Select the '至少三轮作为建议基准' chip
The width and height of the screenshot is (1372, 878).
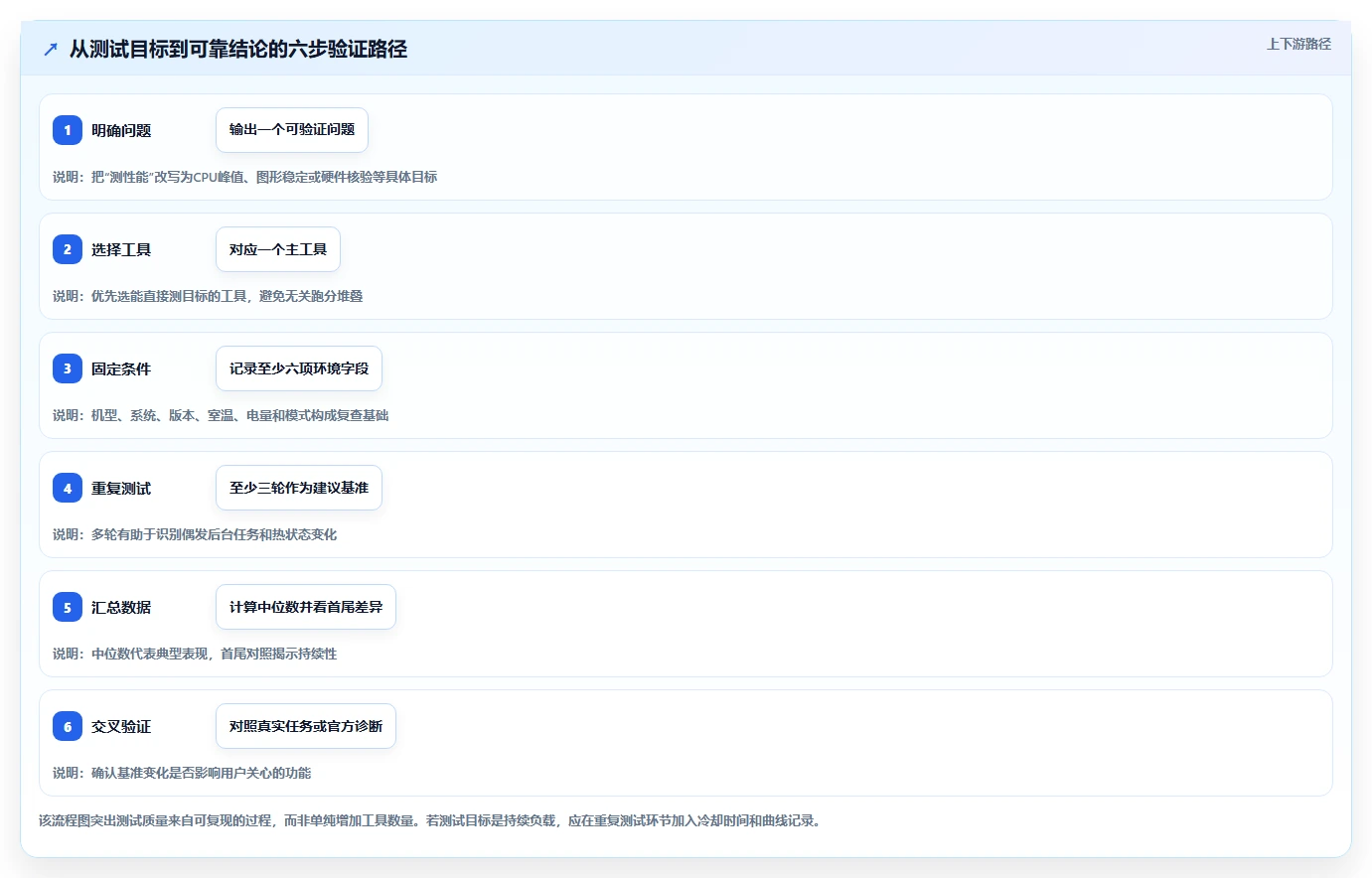click(299, 488)
